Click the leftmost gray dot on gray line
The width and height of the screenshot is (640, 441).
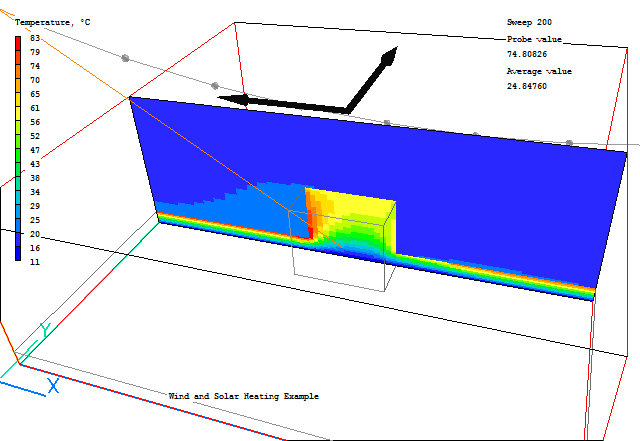click(125, 59)
